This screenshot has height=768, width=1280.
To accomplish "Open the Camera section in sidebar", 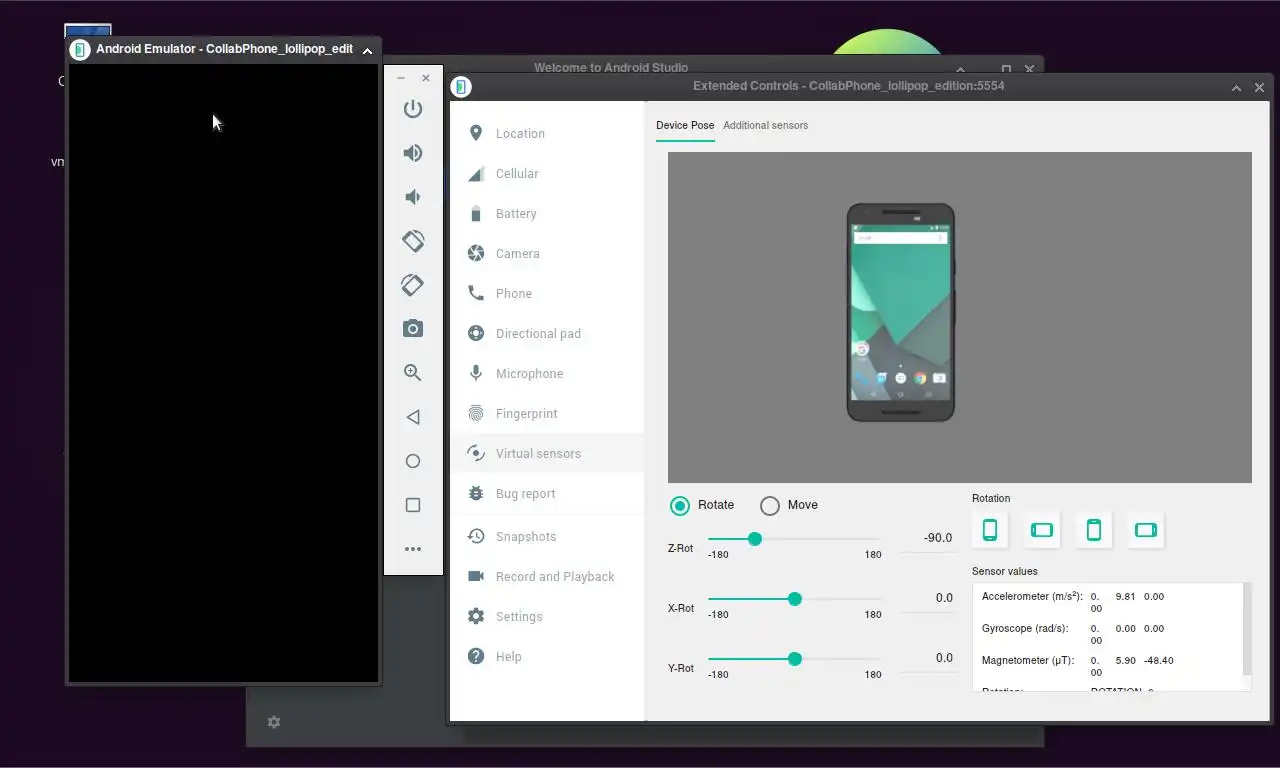I will click(x=547, y=253).
